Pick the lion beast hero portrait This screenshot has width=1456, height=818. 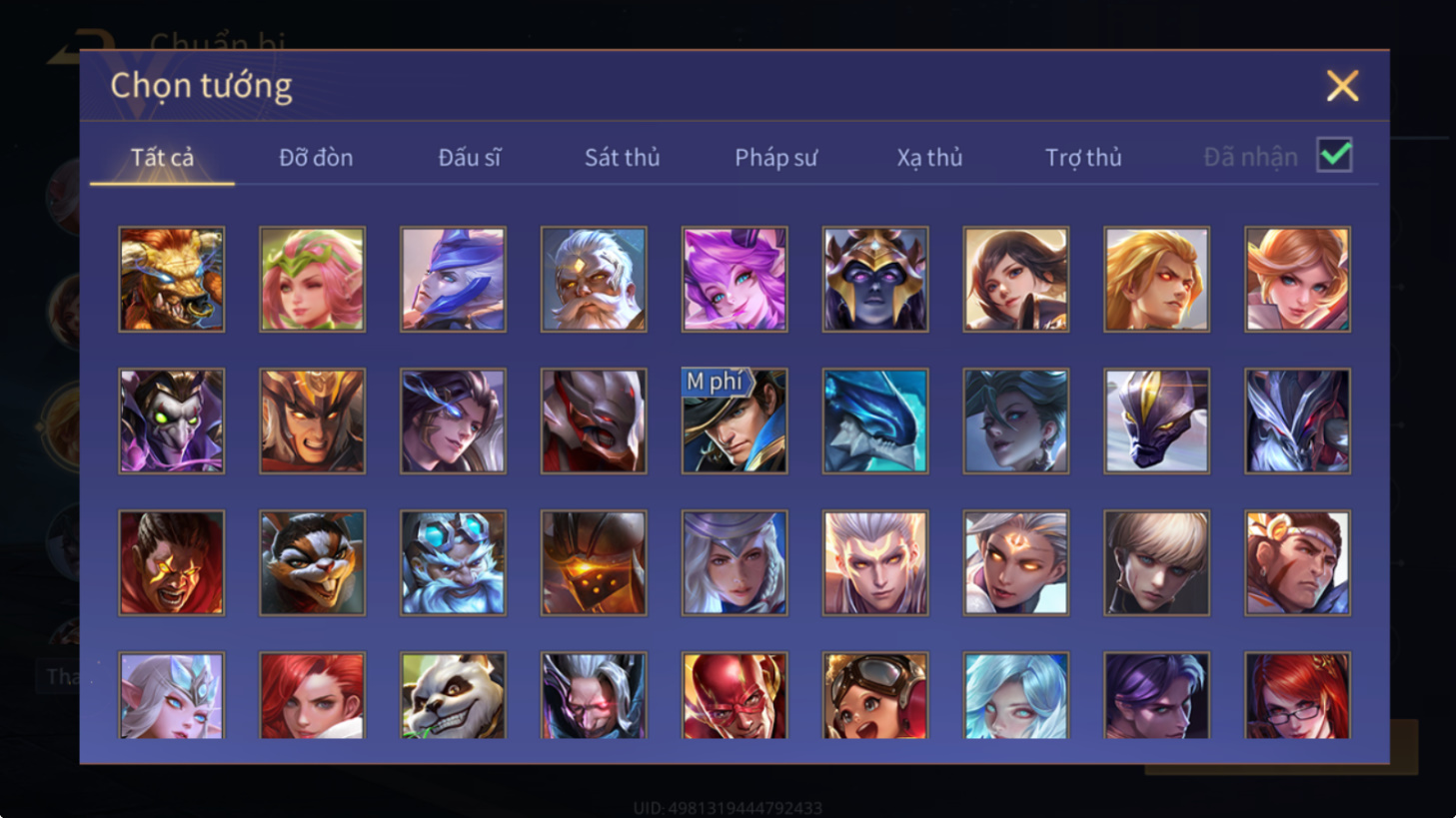[172, 279]
